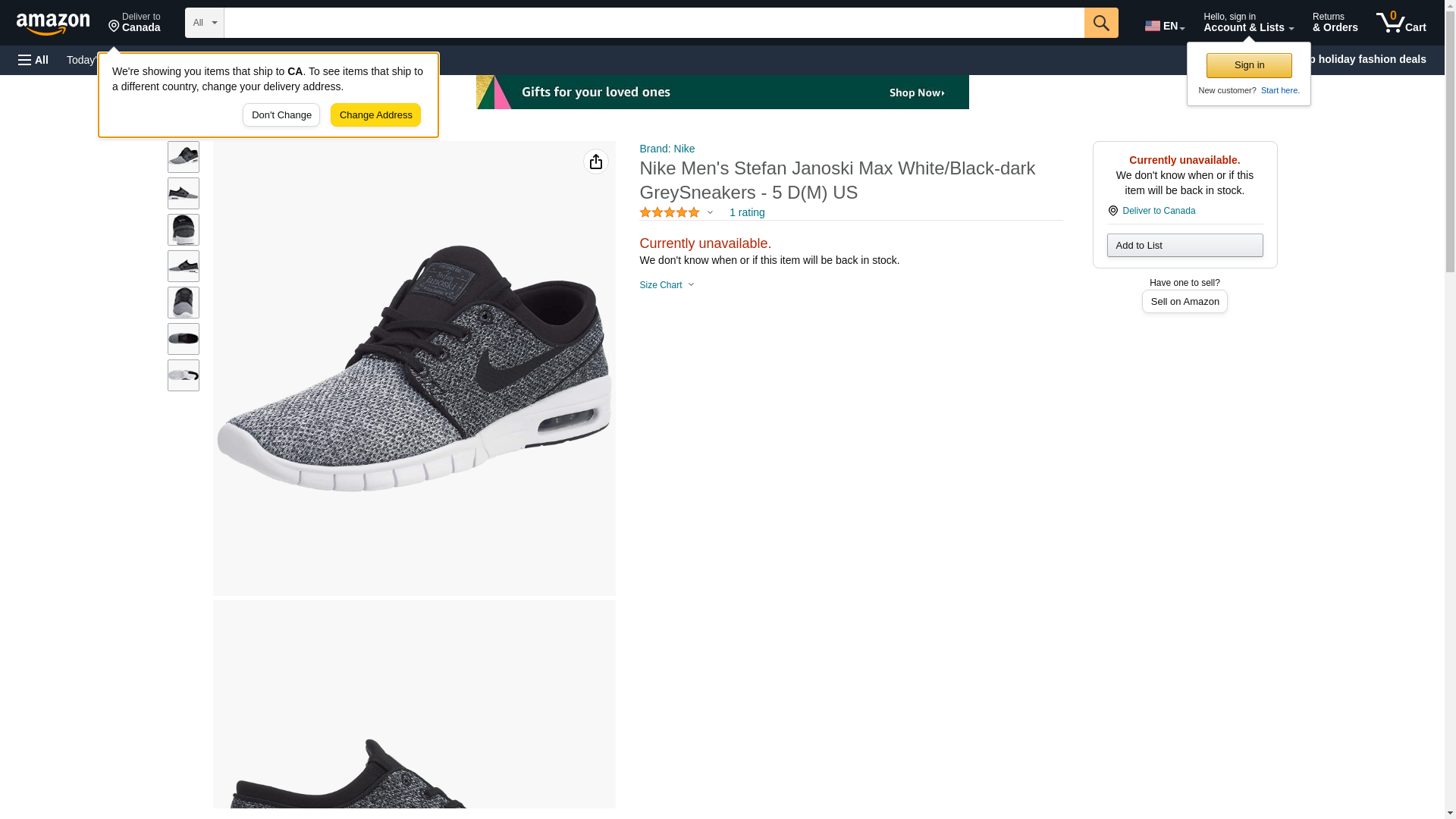1456x819 pixels.
Task: Click the five-star rating stars
Action: pyautogui.click(x=669, y=213)
